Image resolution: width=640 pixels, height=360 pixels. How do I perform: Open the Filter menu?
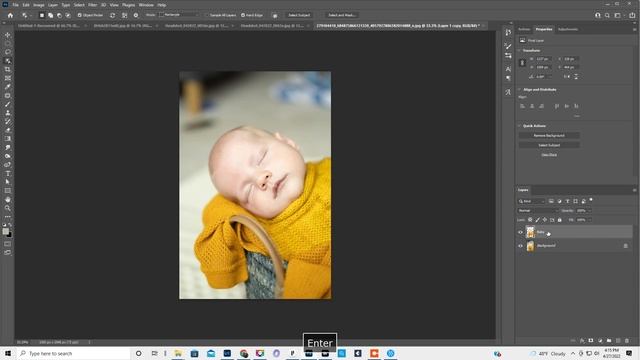click(93, 5)
